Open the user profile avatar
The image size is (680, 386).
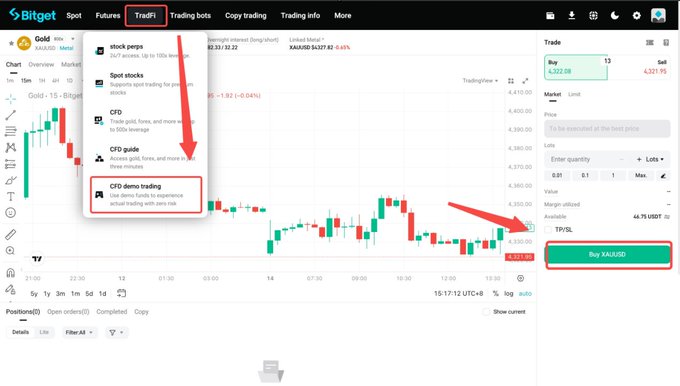click(658, 16)
